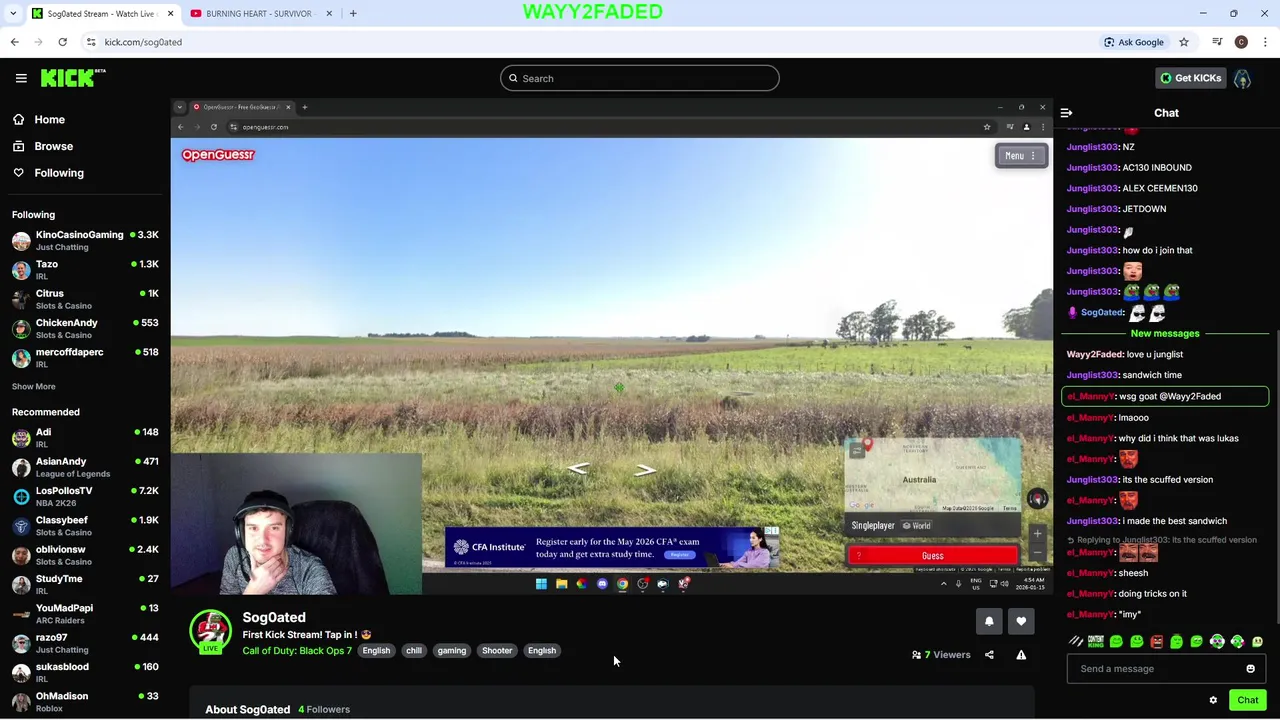The image size is (1280, 720).
Task: Click the Chrome icon in streamed taskbar
Action: pos(622,584)
